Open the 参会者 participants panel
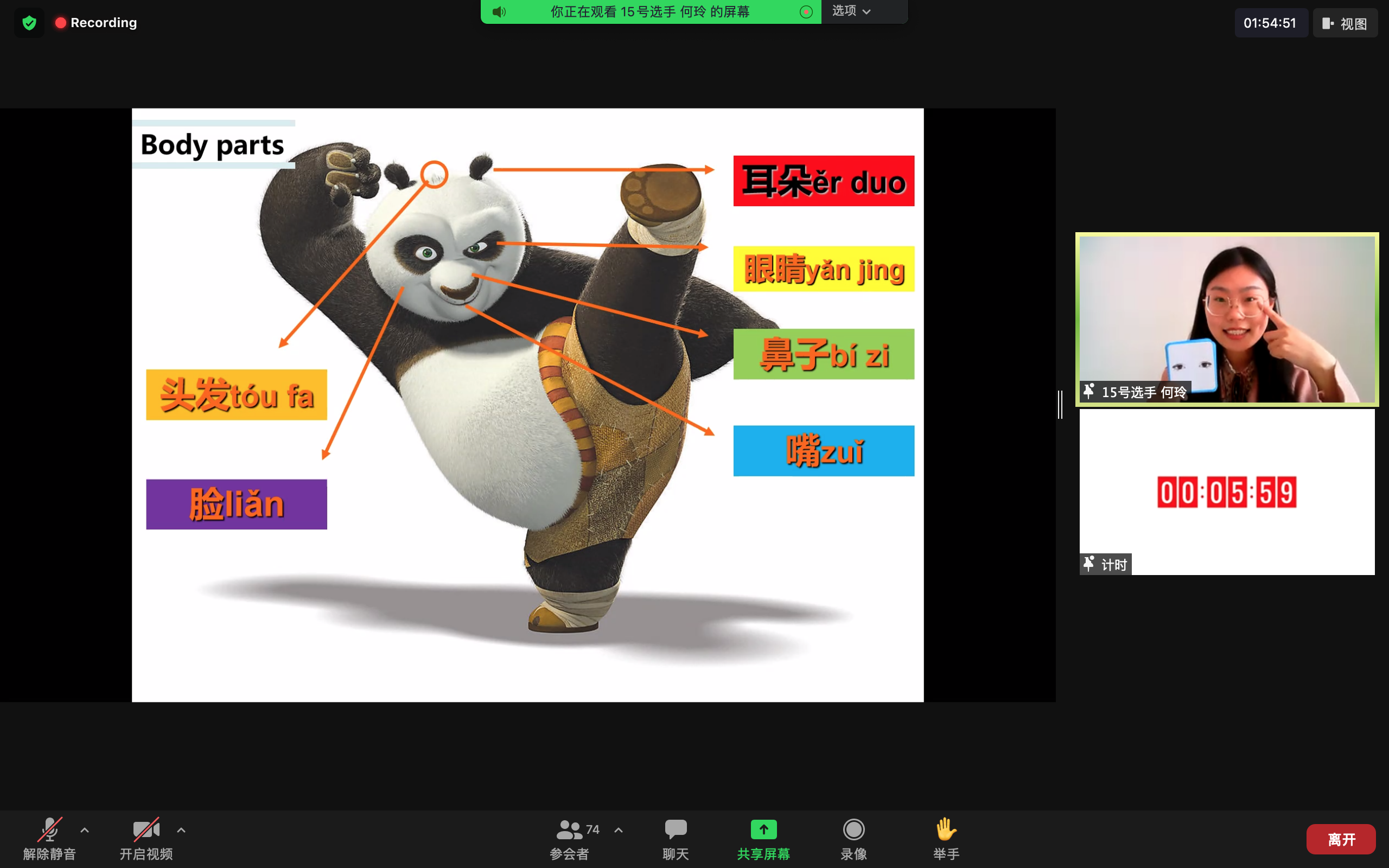The width and height of the screenshot is (1389, 868). 569,839
